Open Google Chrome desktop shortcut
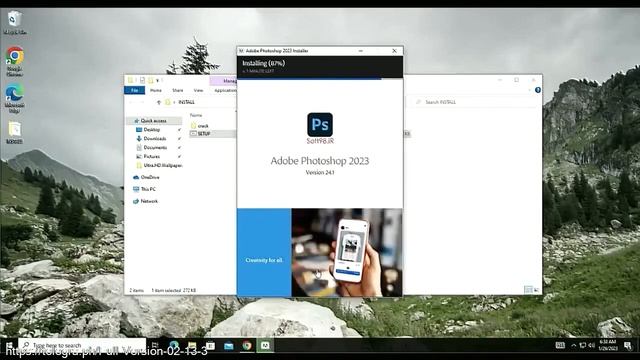The image size is (640, 360). [15, 61]
